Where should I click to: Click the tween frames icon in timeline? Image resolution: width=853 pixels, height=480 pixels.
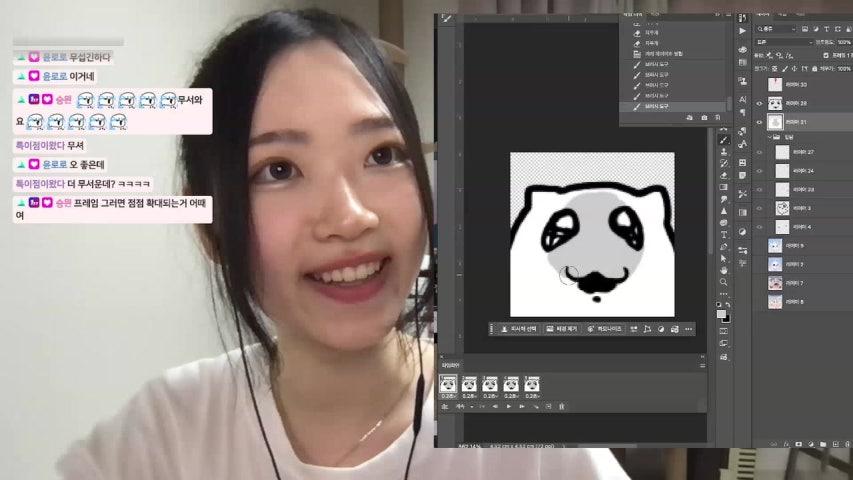pyautogui.click(x=536, y=407)
